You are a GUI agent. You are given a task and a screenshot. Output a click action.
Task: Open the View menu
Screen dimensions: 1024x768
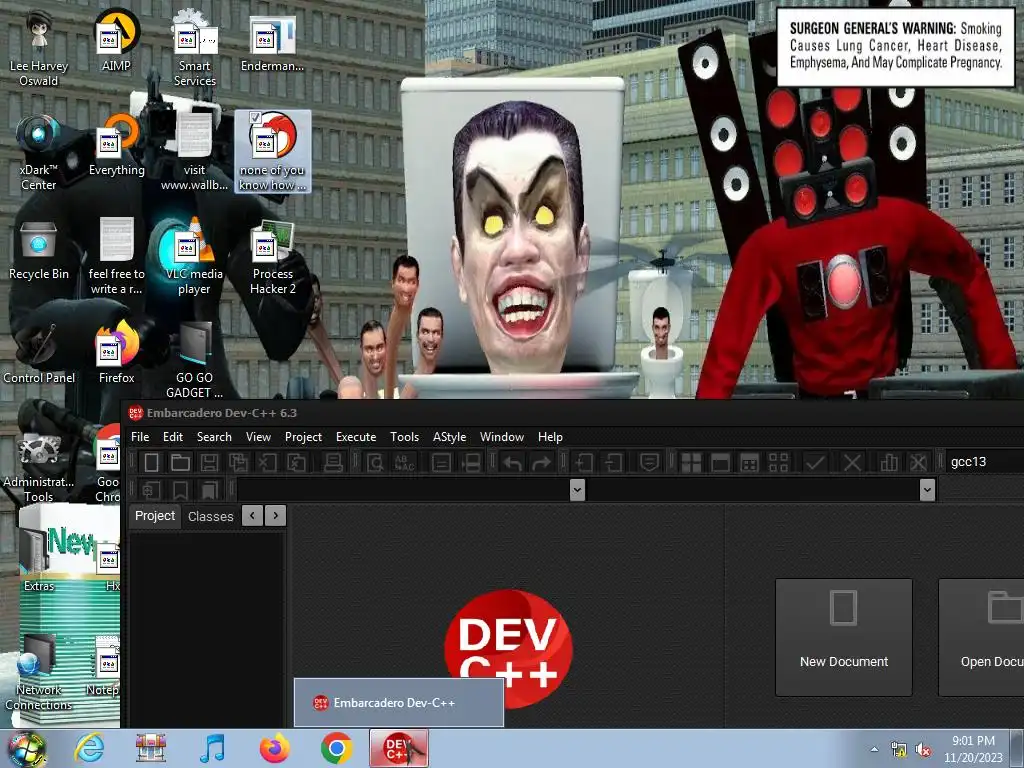258,437
